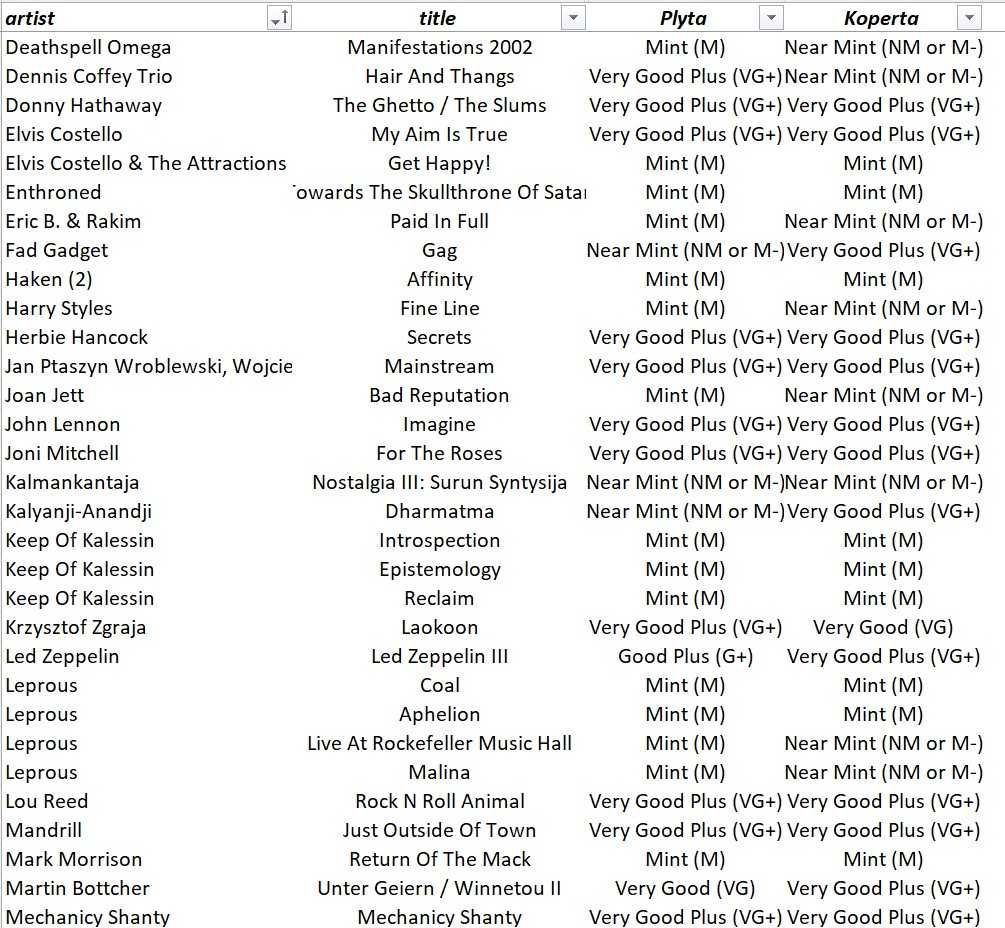The height and width of the screenshot is (928, 1005).
Task: Select the Koperta header cell
Action: 883,18
